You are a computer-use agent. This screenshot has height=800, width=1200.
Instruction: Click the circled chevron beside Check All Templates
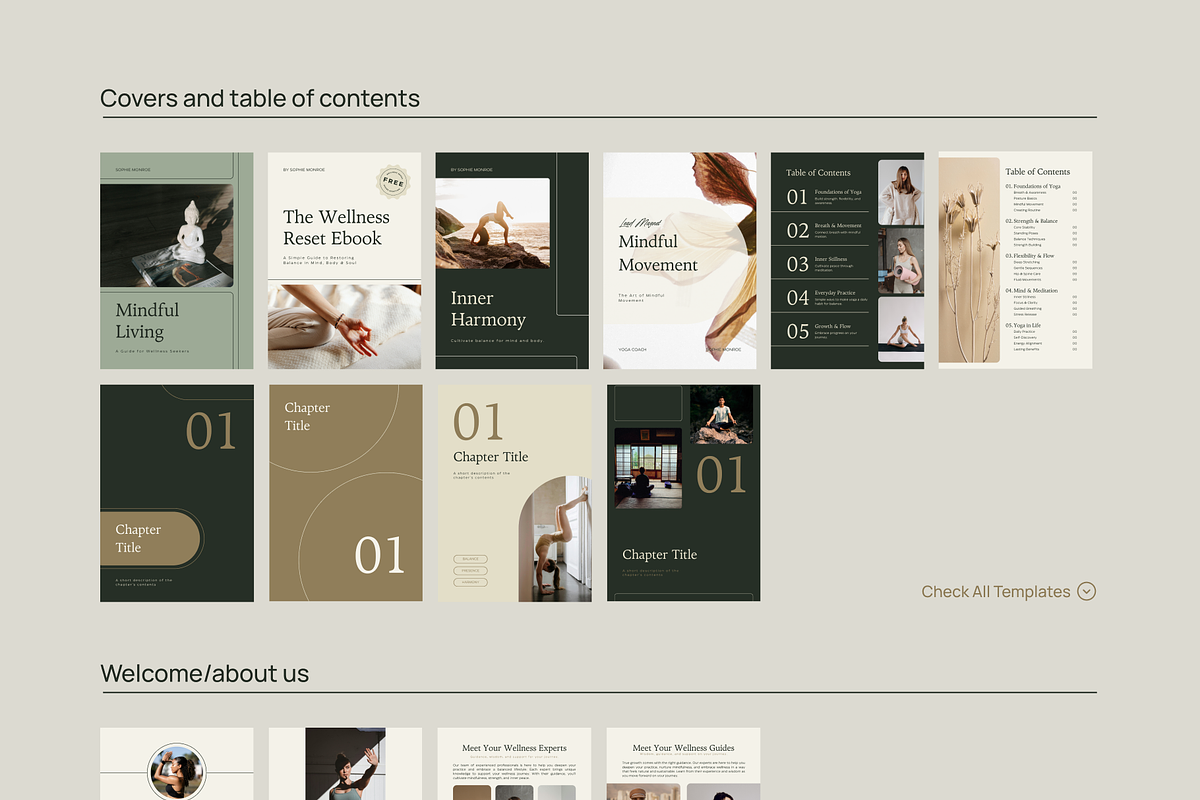coord(1086,591)
